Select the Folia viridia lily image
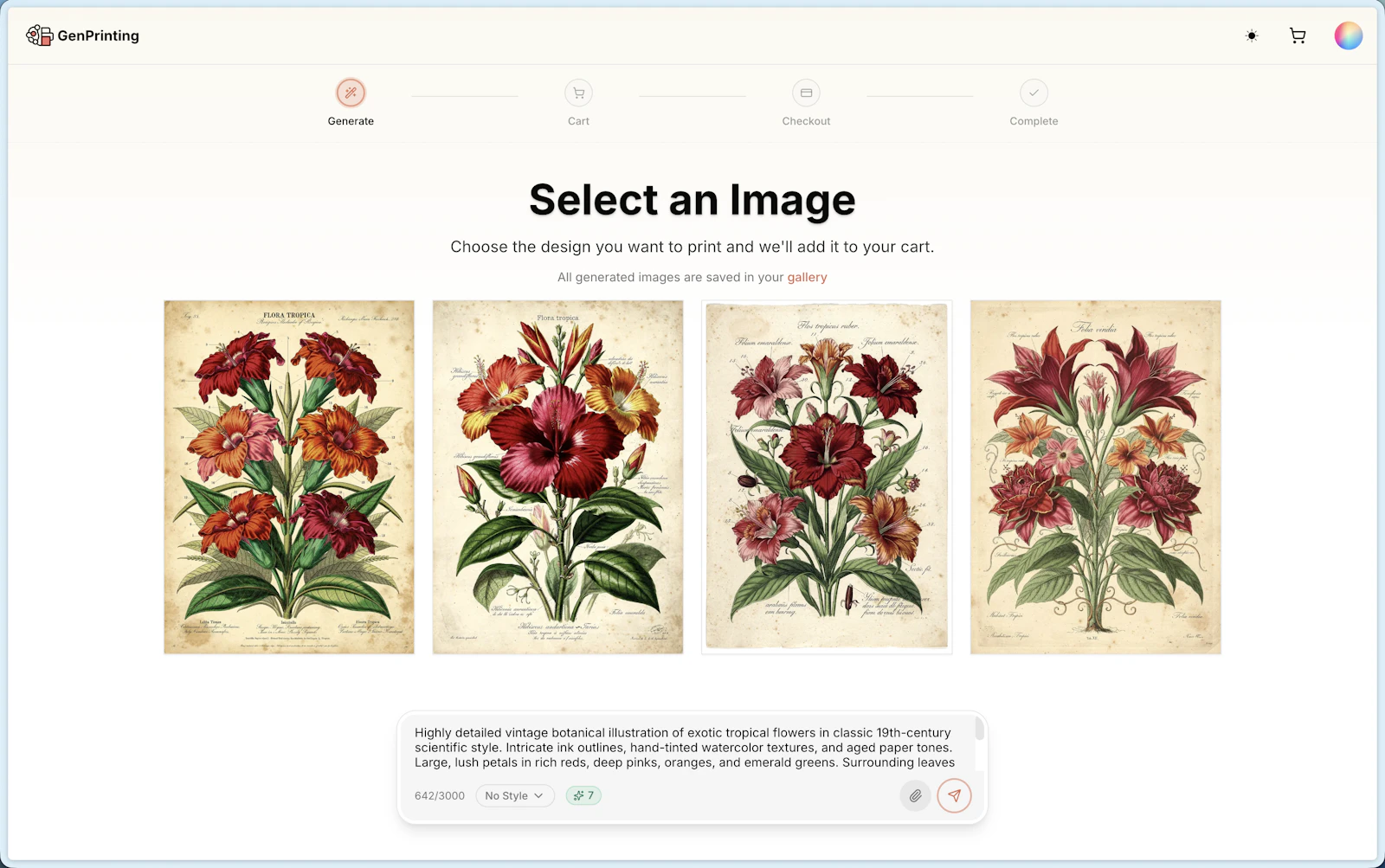 (x=1096, y=477)
